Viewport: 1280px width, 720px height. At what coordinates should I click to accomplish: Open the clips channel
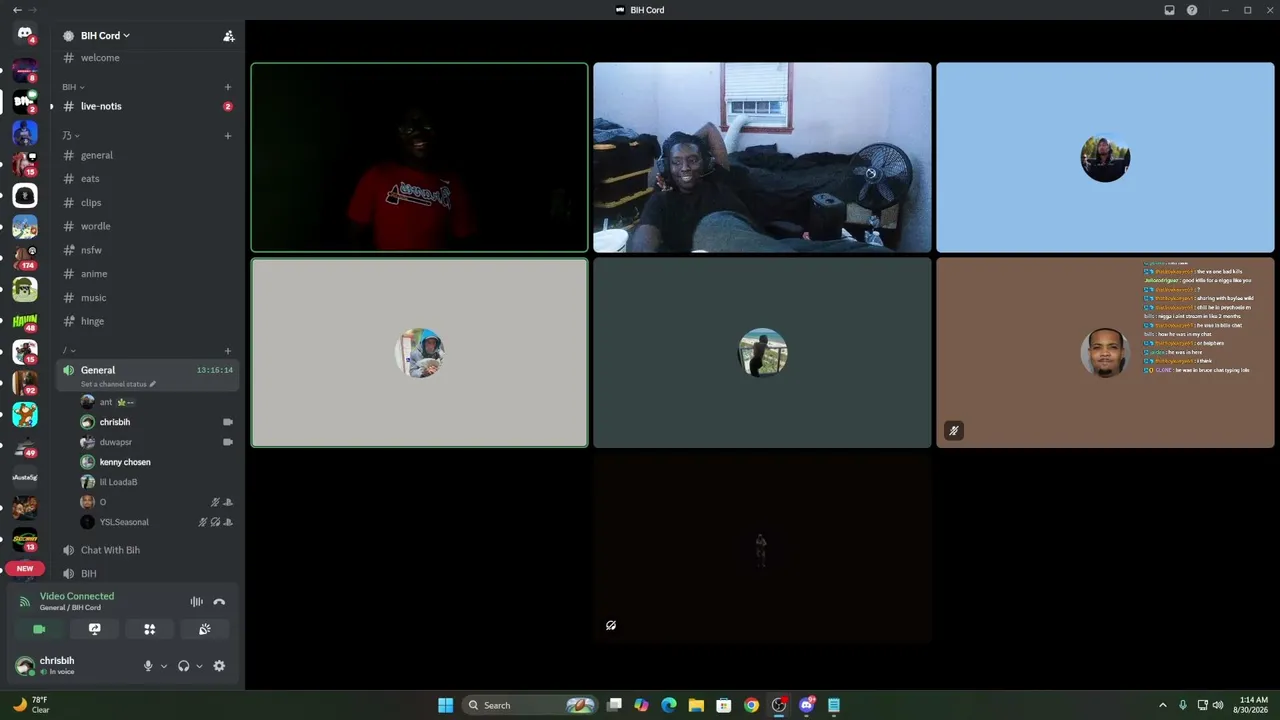coord(147,203)
